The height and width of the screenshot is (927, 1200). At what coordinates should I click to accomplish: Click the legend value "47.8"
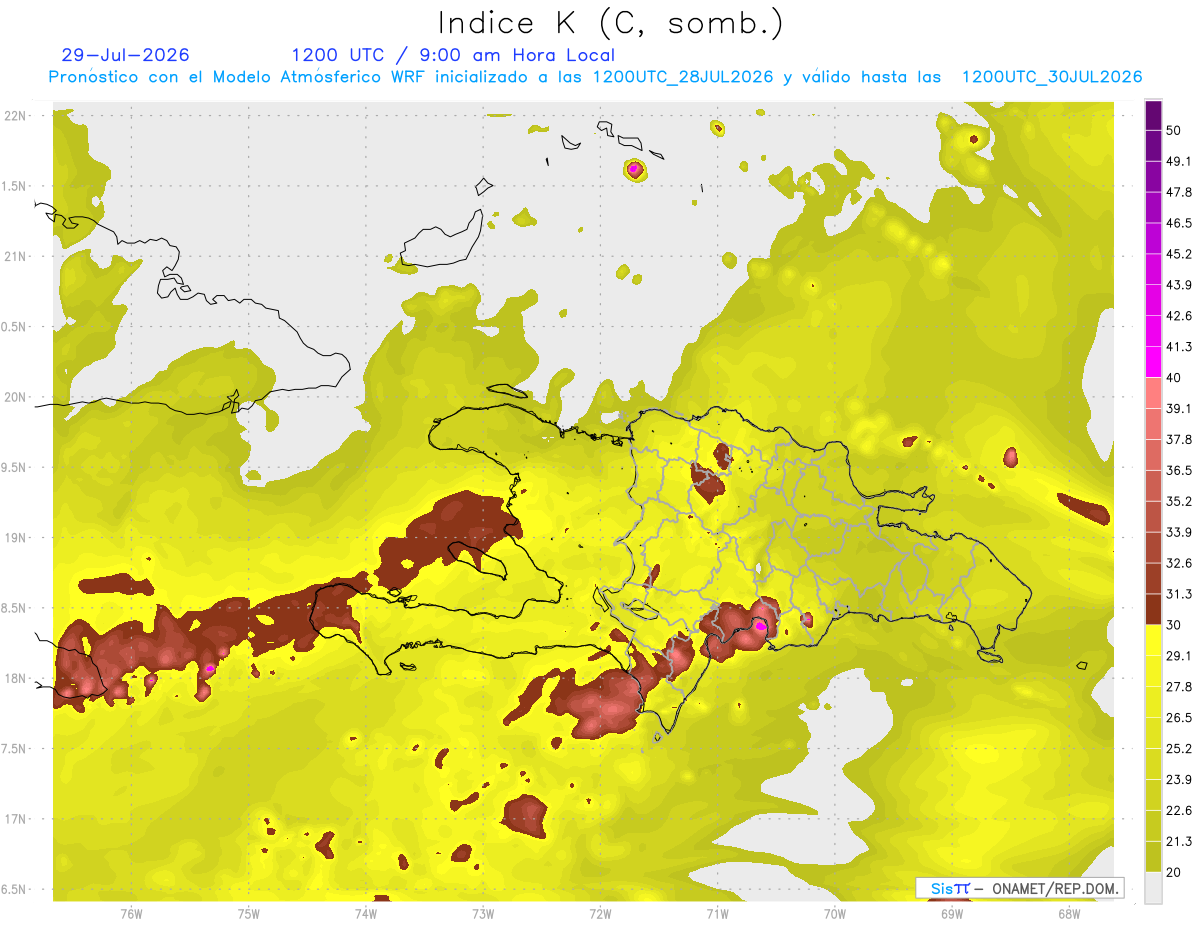[1179, 192]
